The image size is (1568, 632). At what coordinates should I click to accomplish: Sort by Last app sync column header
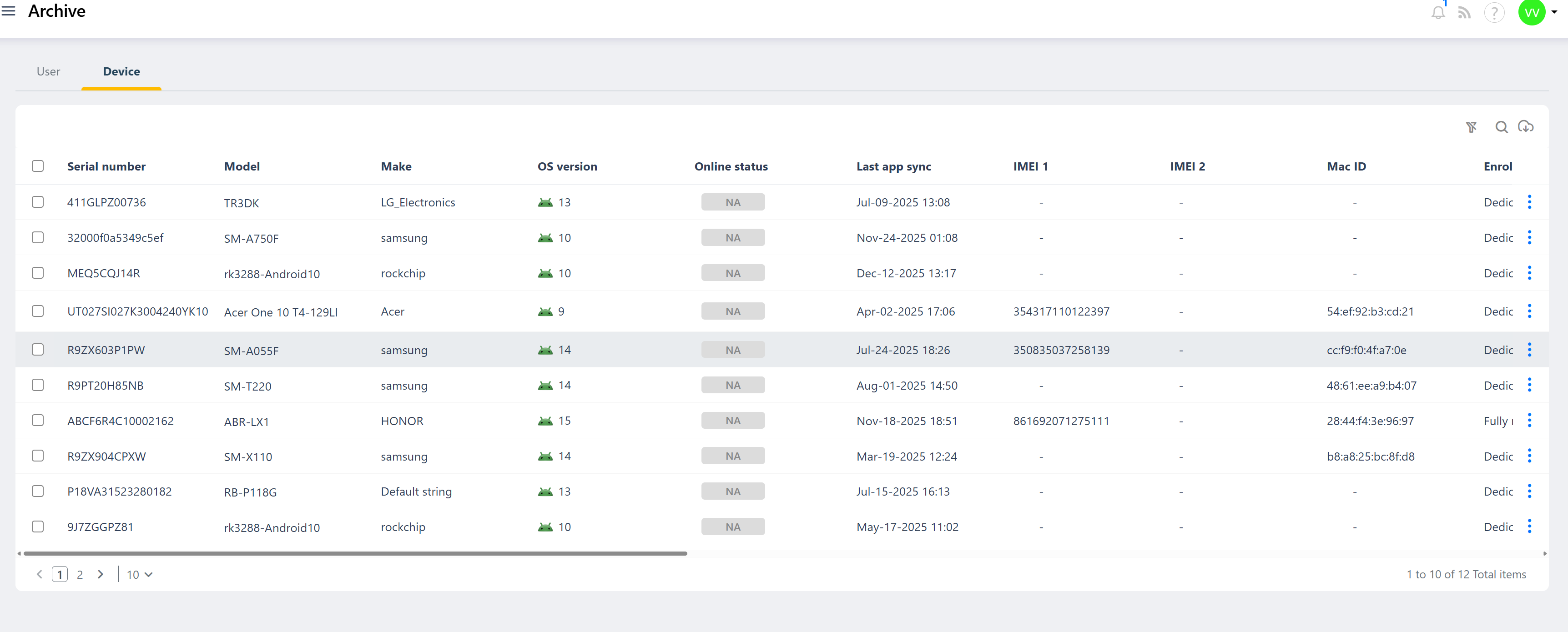893,166
